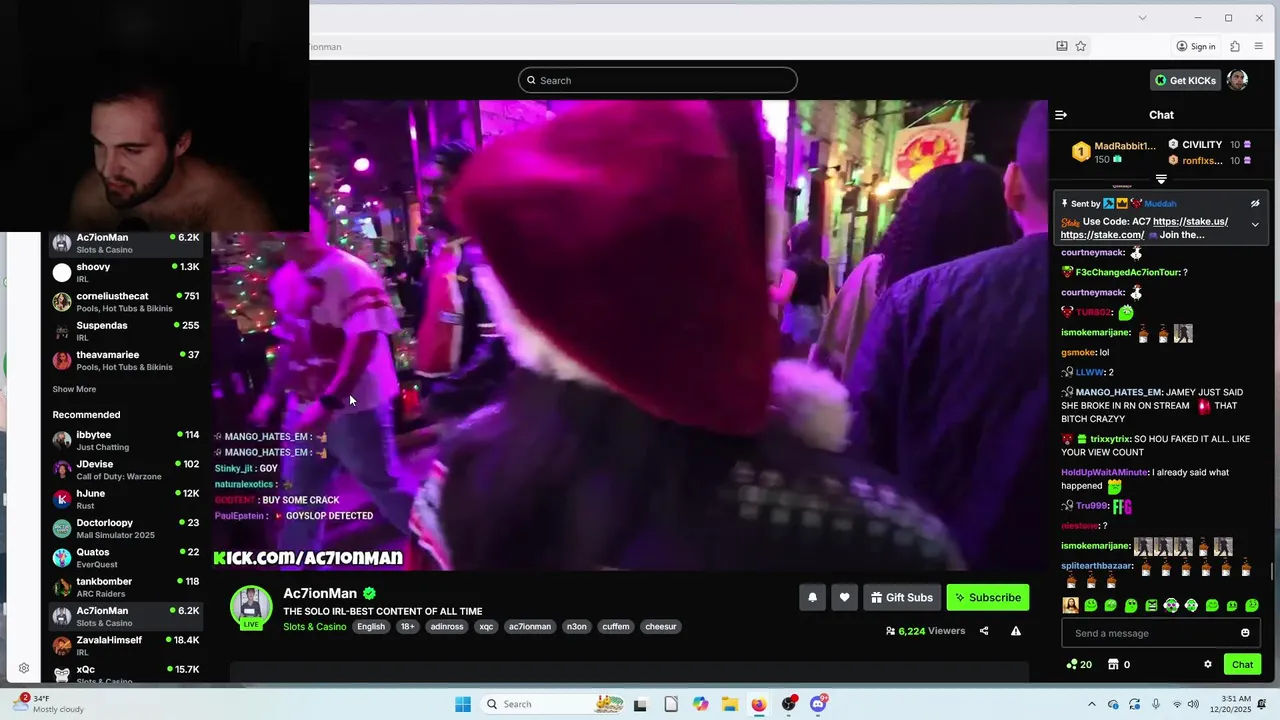Expand the gift leaderboard handle
Screen dimensions: 1280x720
pyautogui.click(x=1161, y=179)
